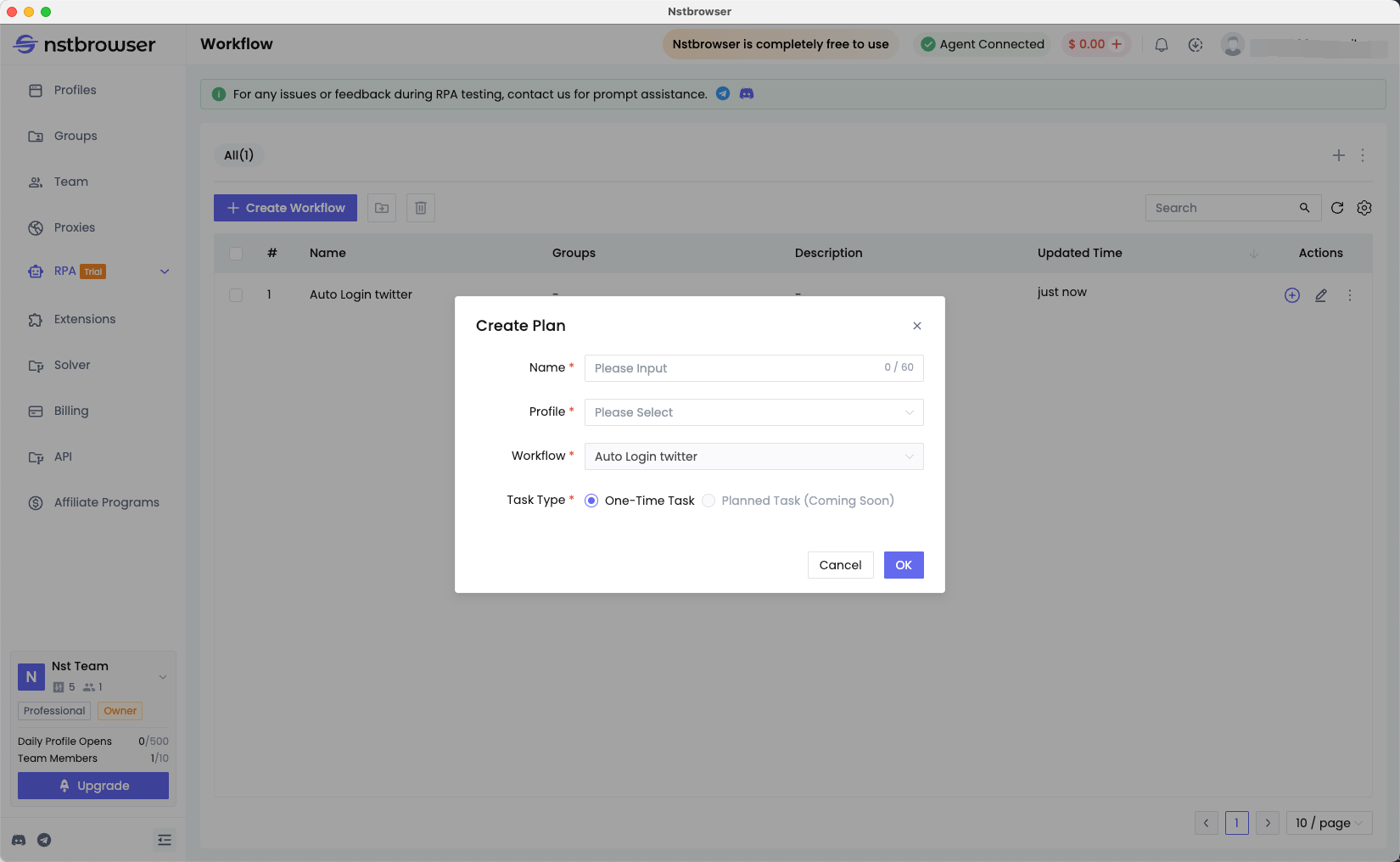This screenshot has width=1400, height=862.
Task: Click Cancel in Create Plan dialog
Action: click(x=840, y=565)
